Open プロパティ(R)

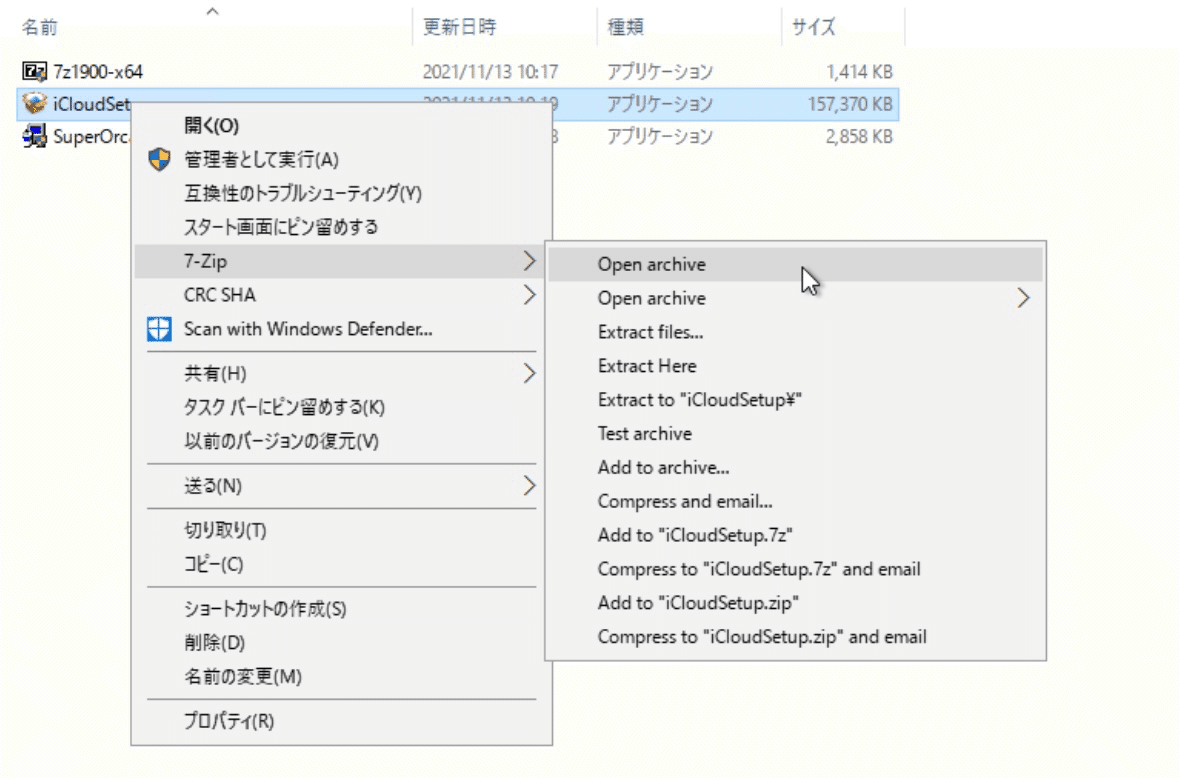[x=342, y=720]
